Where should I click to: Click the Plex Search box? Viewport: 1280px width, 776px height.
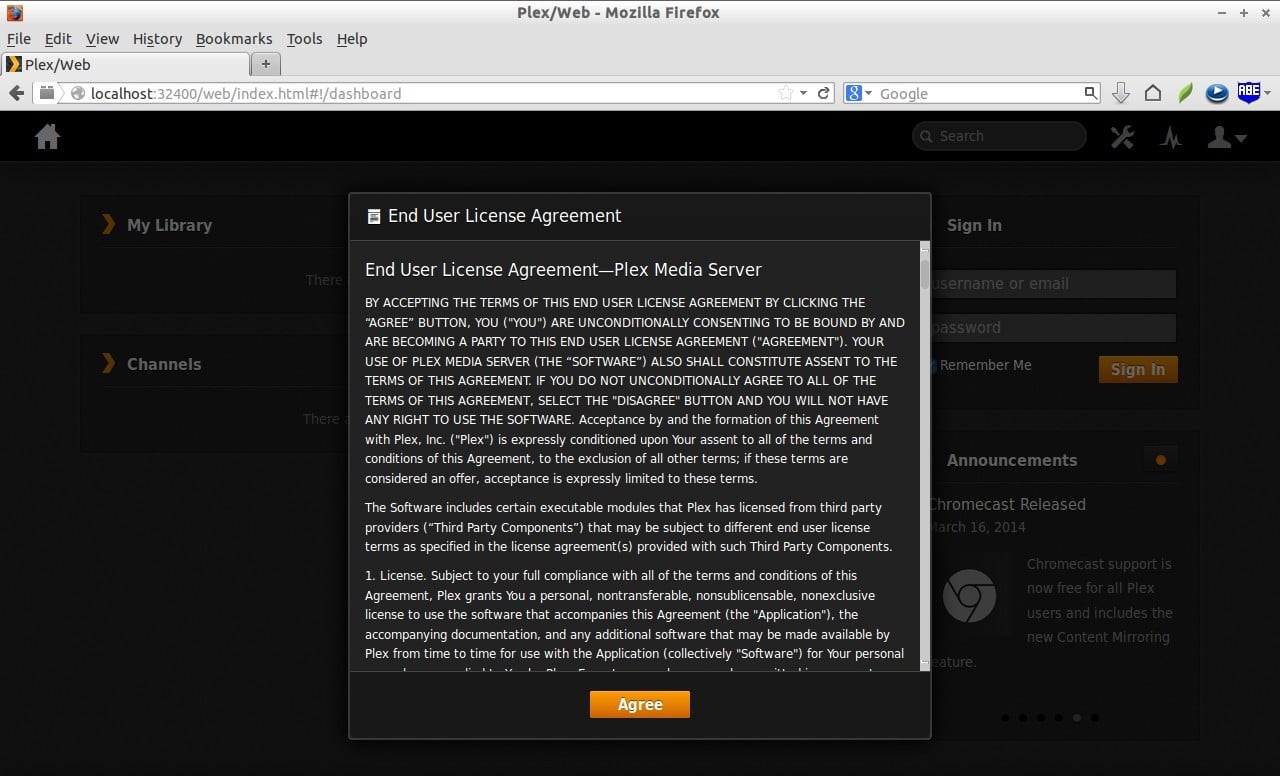(x=999, y=136)
